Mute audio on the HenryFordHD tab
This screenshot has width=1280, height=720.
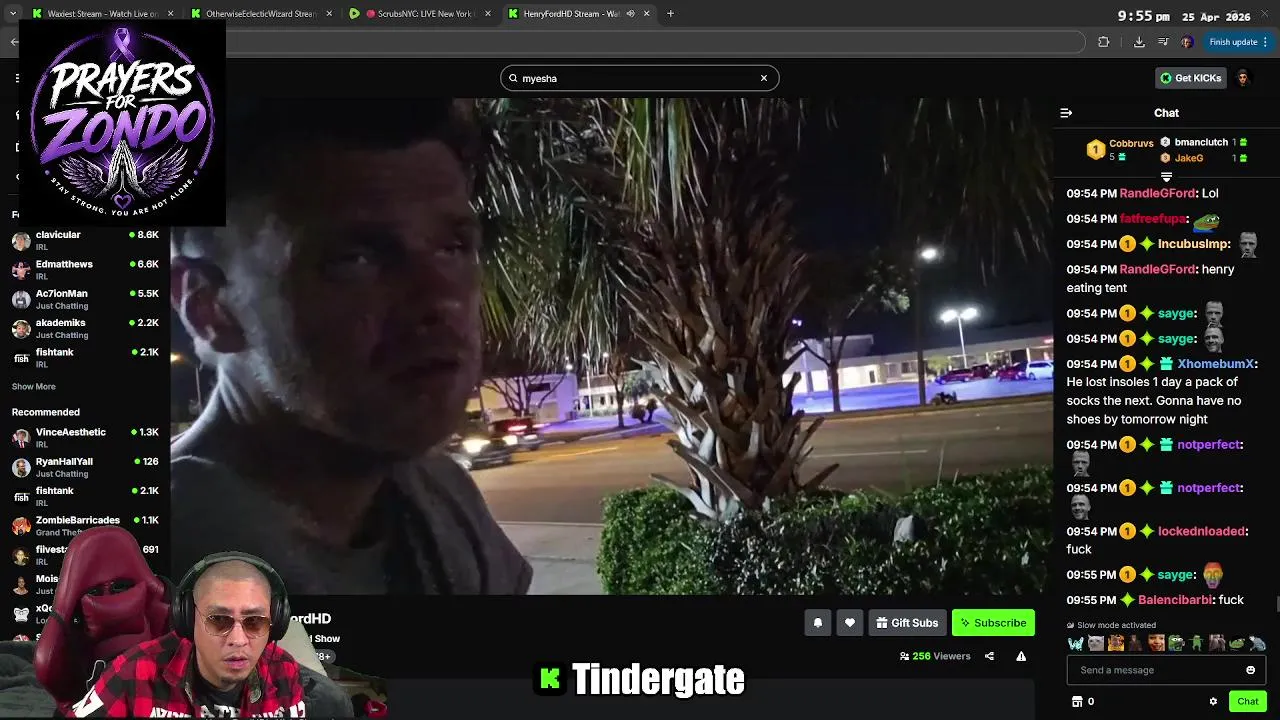pyautogui.click(x=630, y=14)
